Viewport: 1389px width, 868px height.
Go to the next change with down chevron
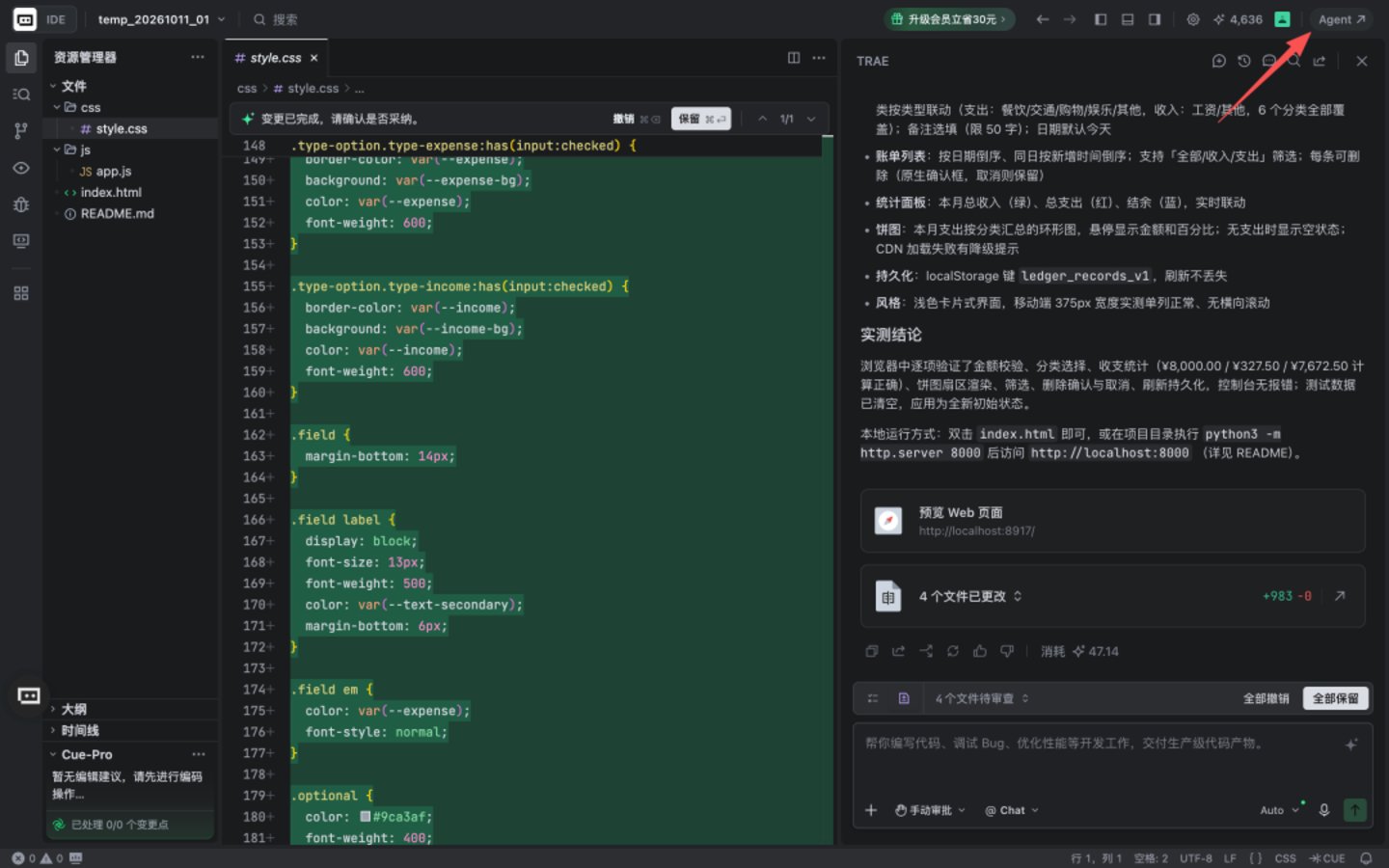tap(811, 119)
